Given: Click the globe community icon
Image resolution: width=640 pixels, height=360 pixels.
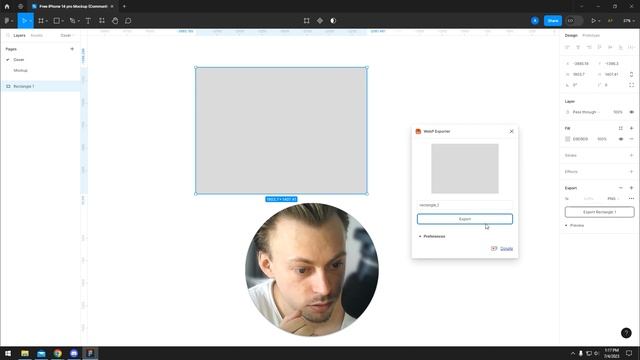Looking at the screenshot, I should 20,6.
